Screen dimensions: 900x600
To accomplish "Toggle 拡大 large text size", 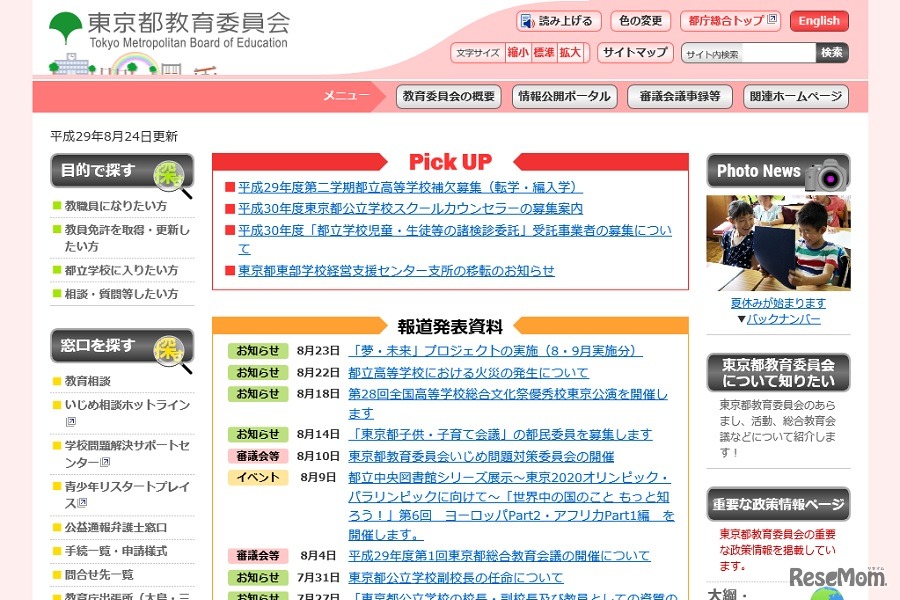I will pyautogui.click(x=570, y=51).
